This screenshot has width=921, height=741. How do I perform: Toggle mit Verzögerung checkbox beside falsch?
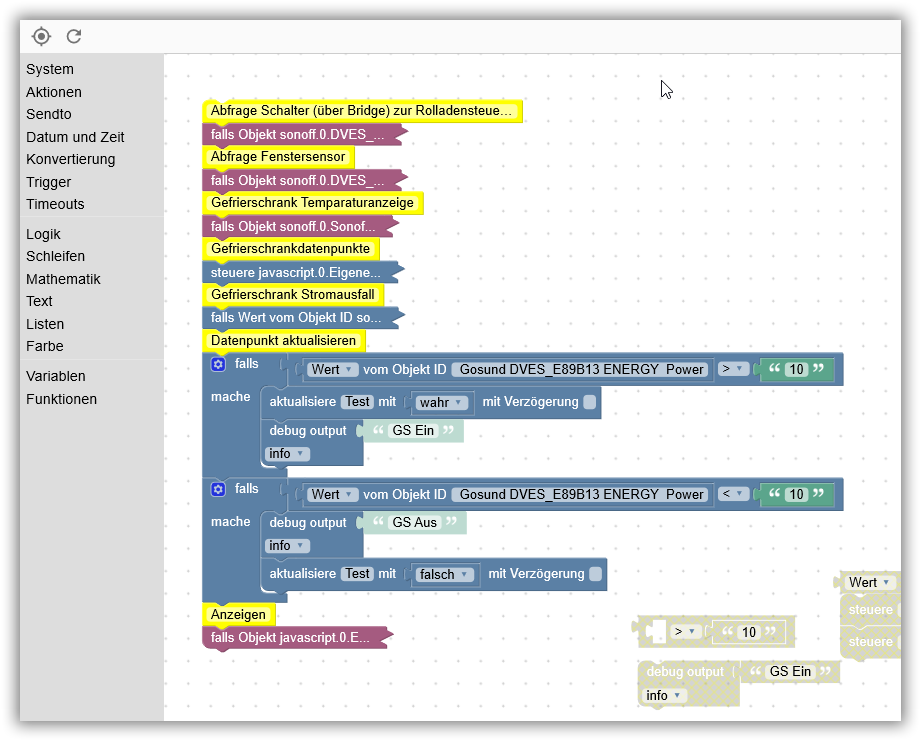[x=596, y=574]
